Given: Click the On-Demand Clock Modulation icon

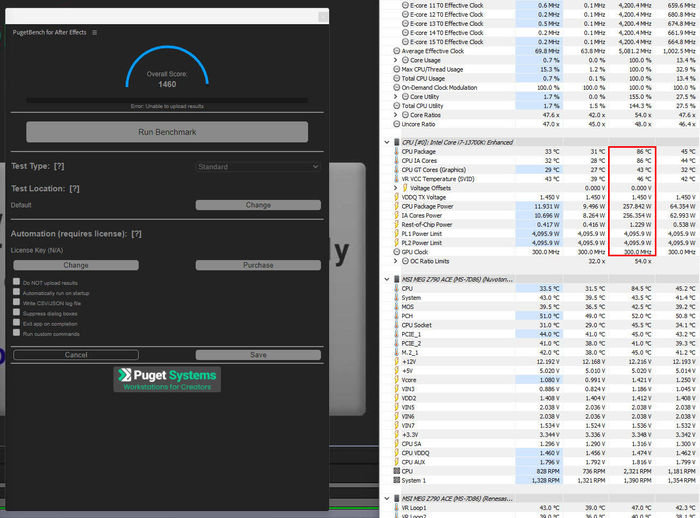Looking at the screenshot, I should pyautogui.click(x=396, y=88).
